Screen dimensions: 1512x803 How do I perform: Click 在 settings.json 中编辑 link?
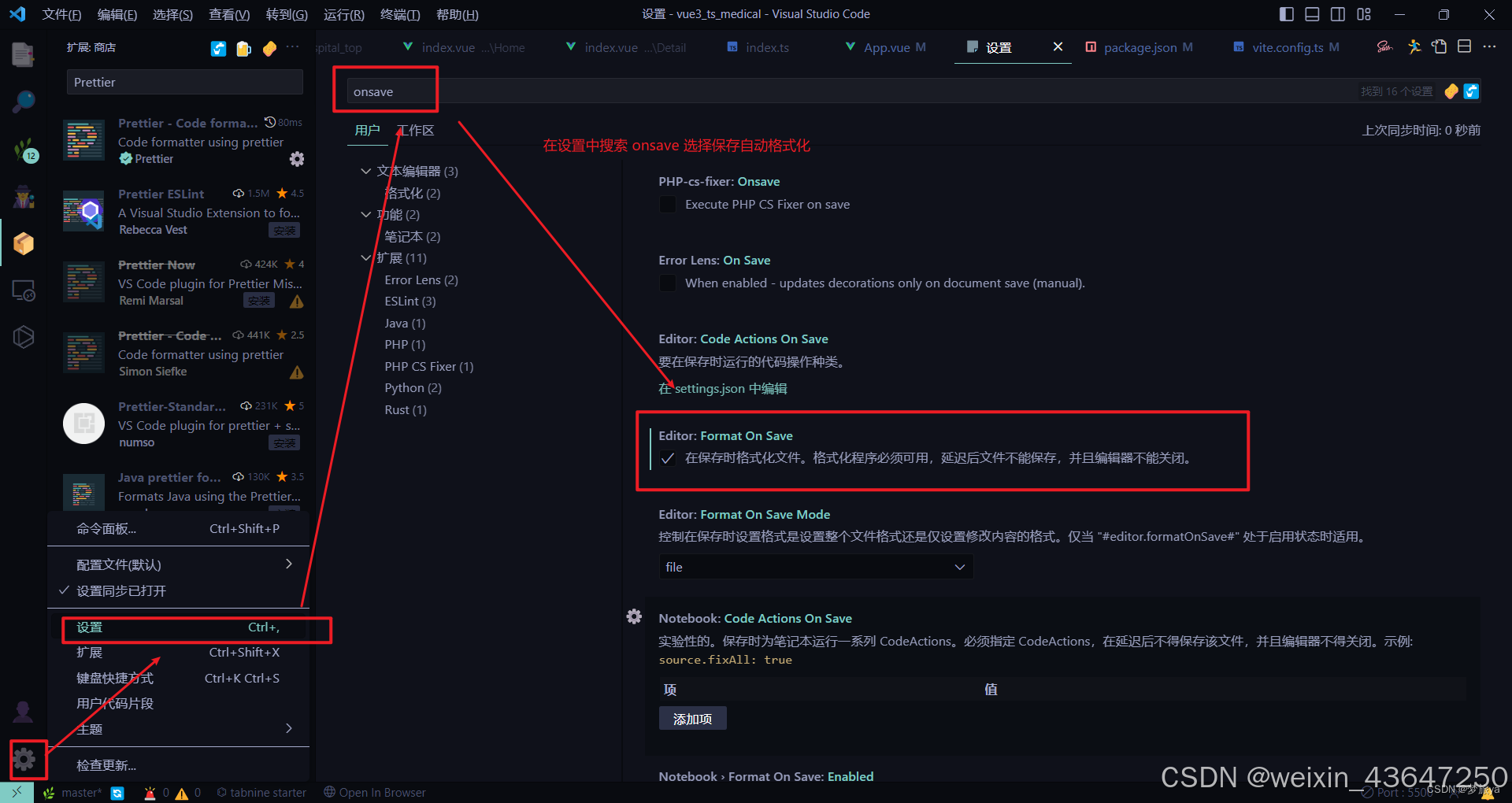point(722,389)
